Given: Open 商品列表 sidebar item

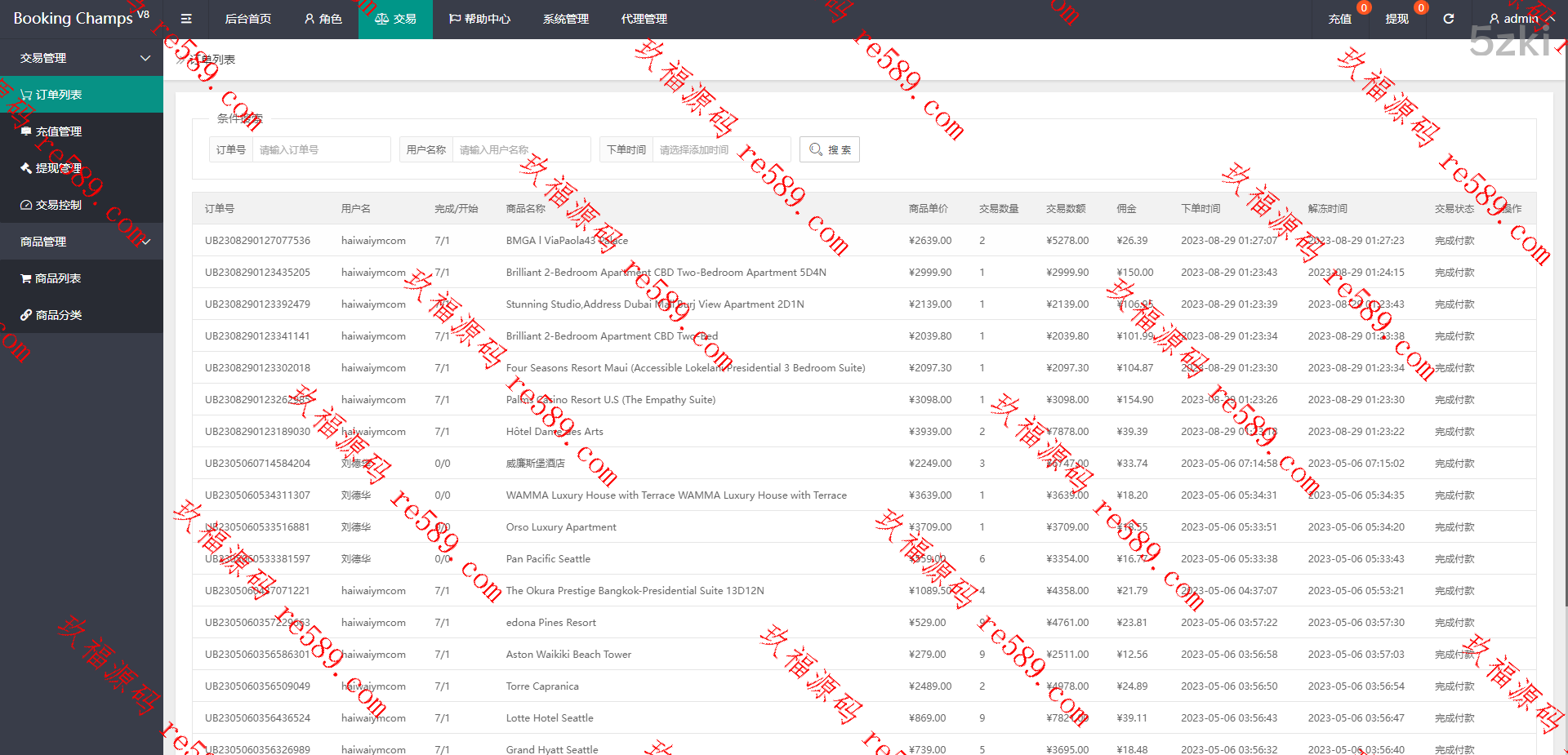Looking at the screenshot, I should click(x=57, y=278).
